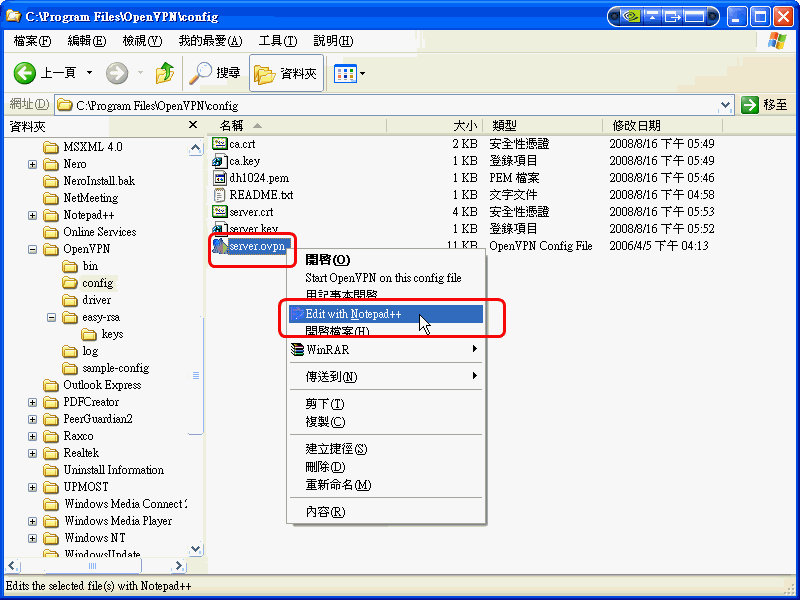Click the folder tree scroll-up arrow

click(x=195, y=148)
